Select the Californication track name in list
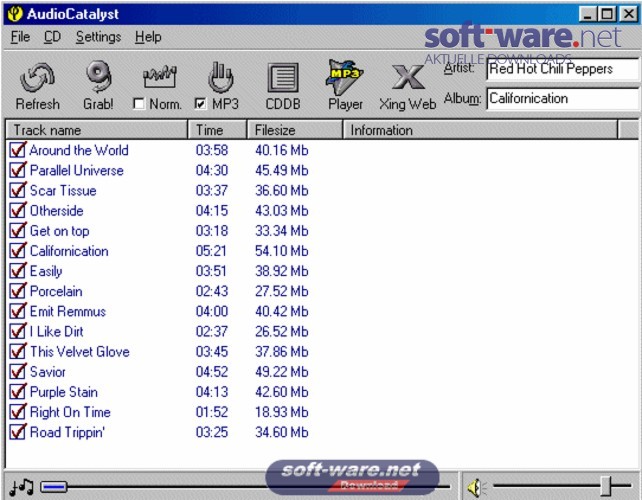This screenshot has height=500, width=642. pos(69,251)
